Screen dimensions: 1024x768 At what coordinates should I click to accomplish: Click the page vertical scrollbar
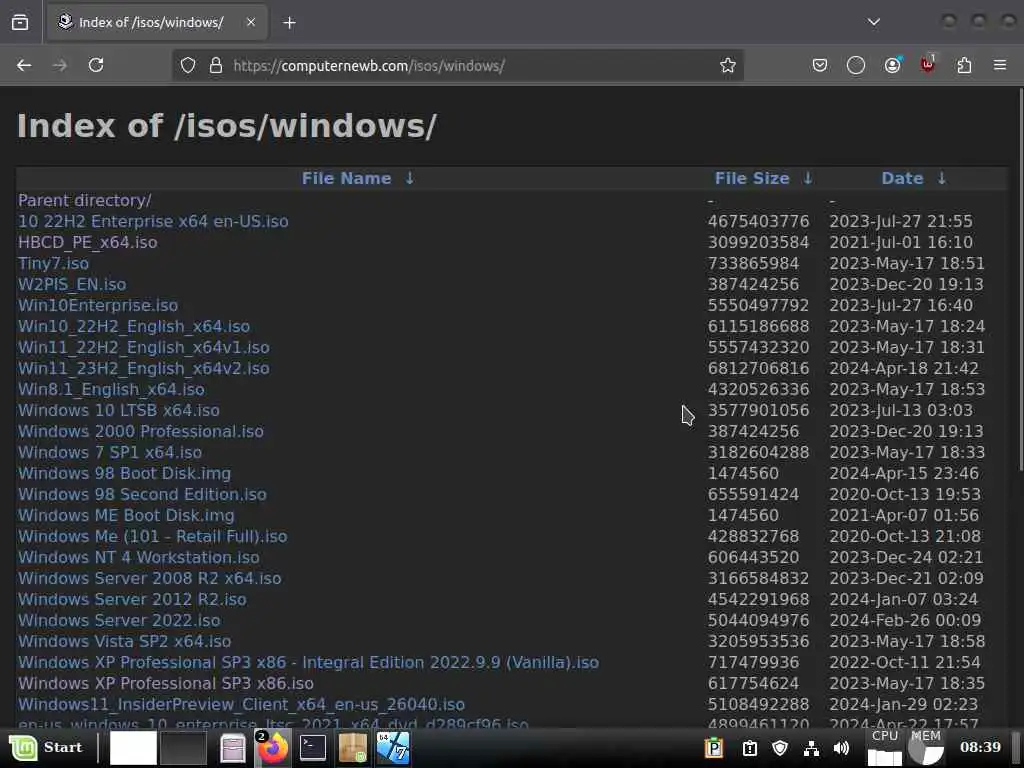1020,278
